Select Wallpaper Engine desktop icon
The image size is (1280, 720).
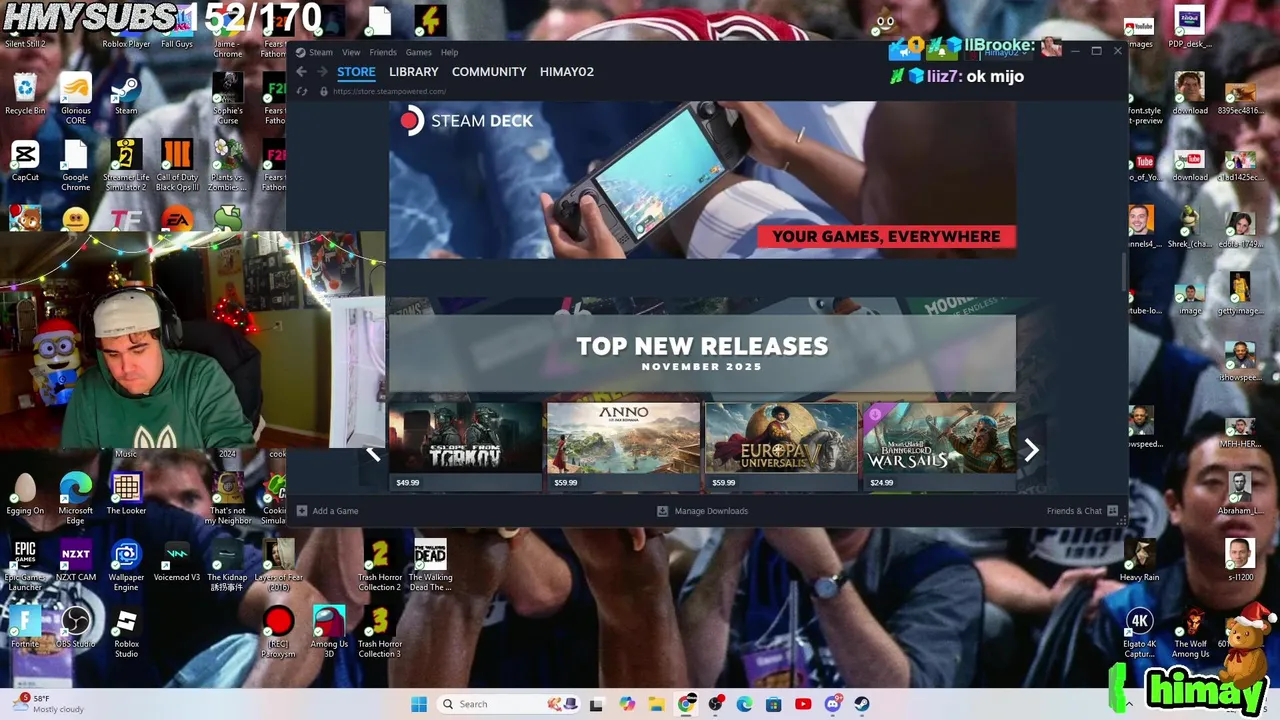(126, 565)
